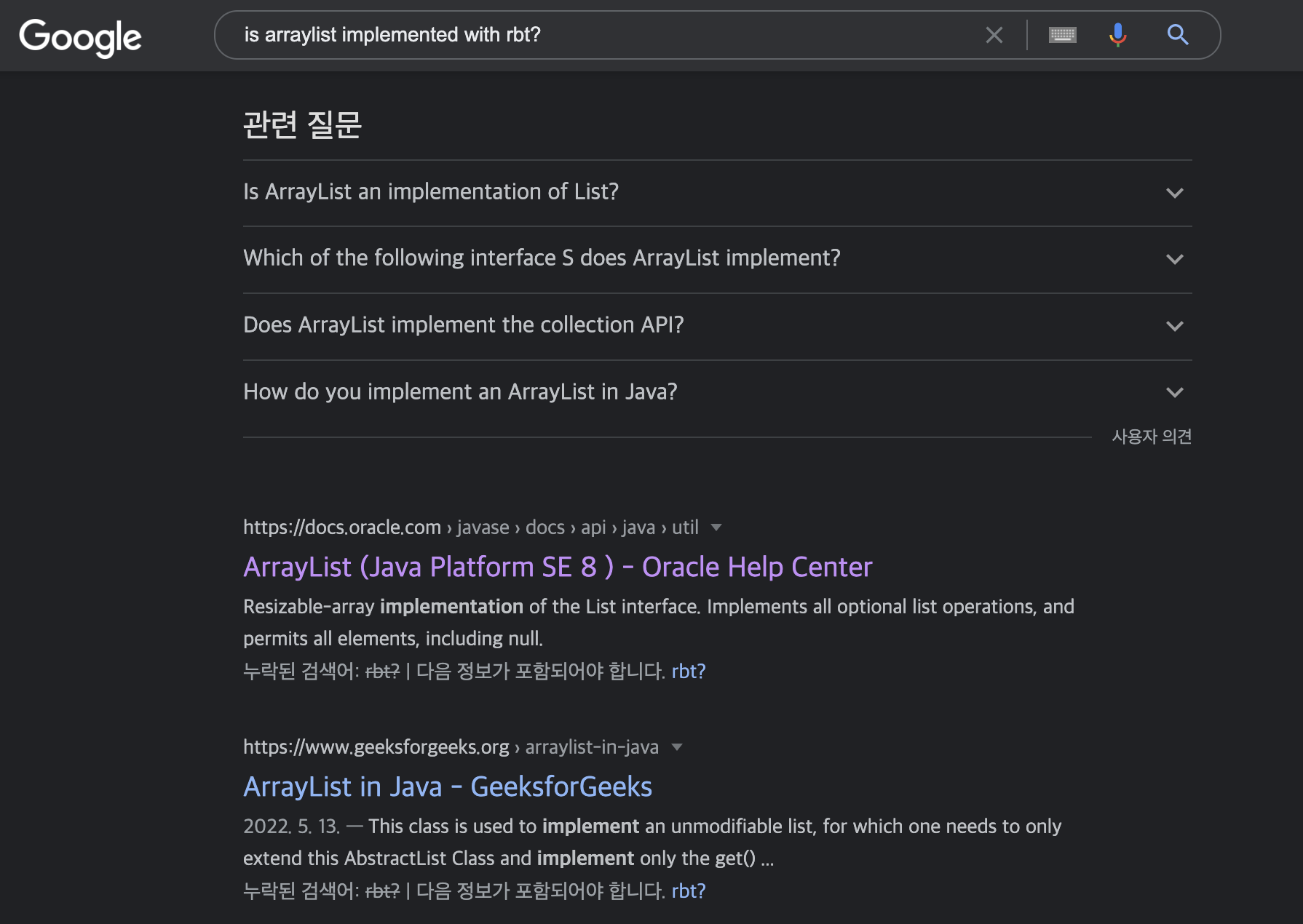Click inside the search query text field
1303x924 pixels.
(x=604, y=35)
